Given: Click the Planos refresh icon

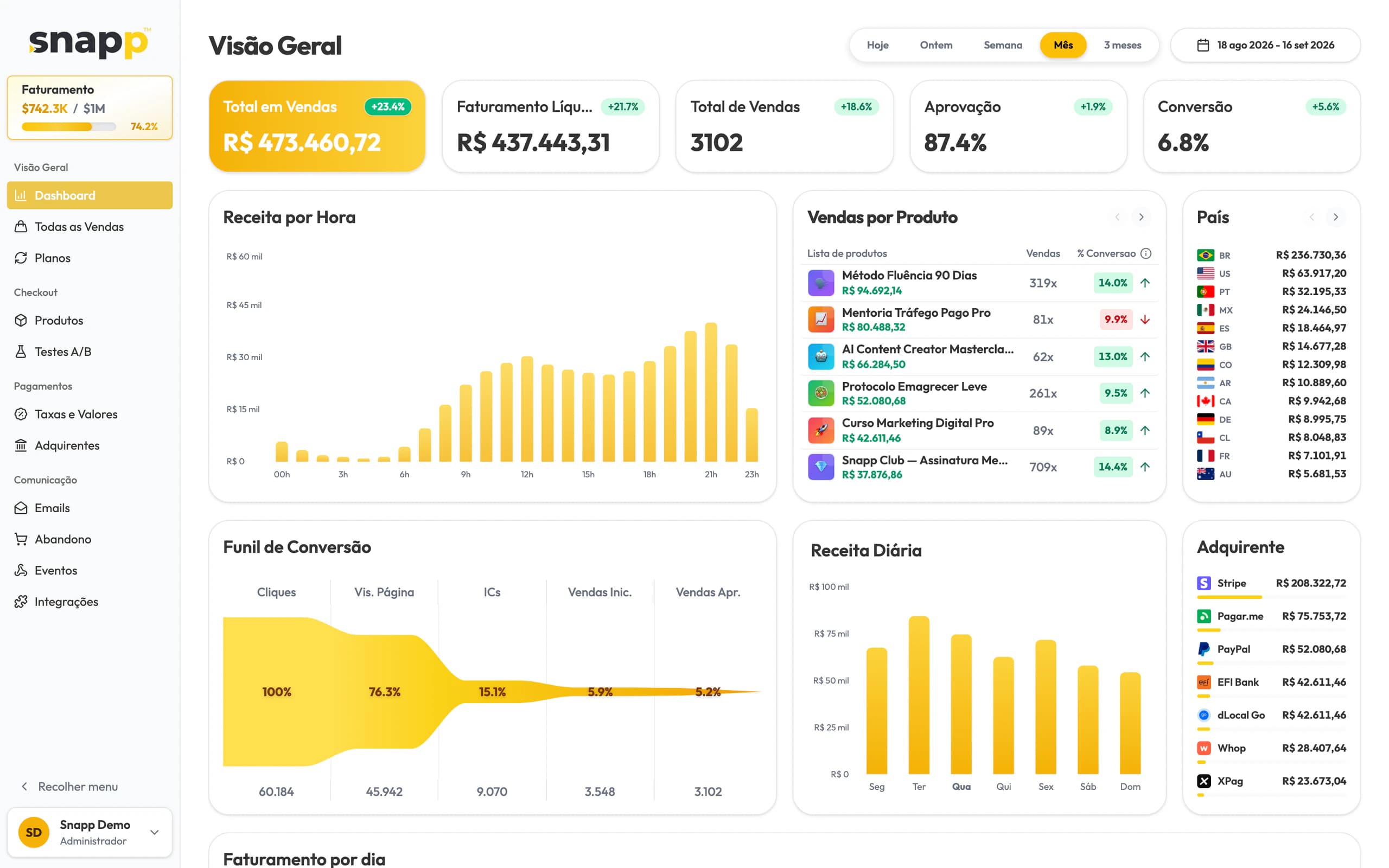Looking at the screenshot, I should [x=21, y=258].
